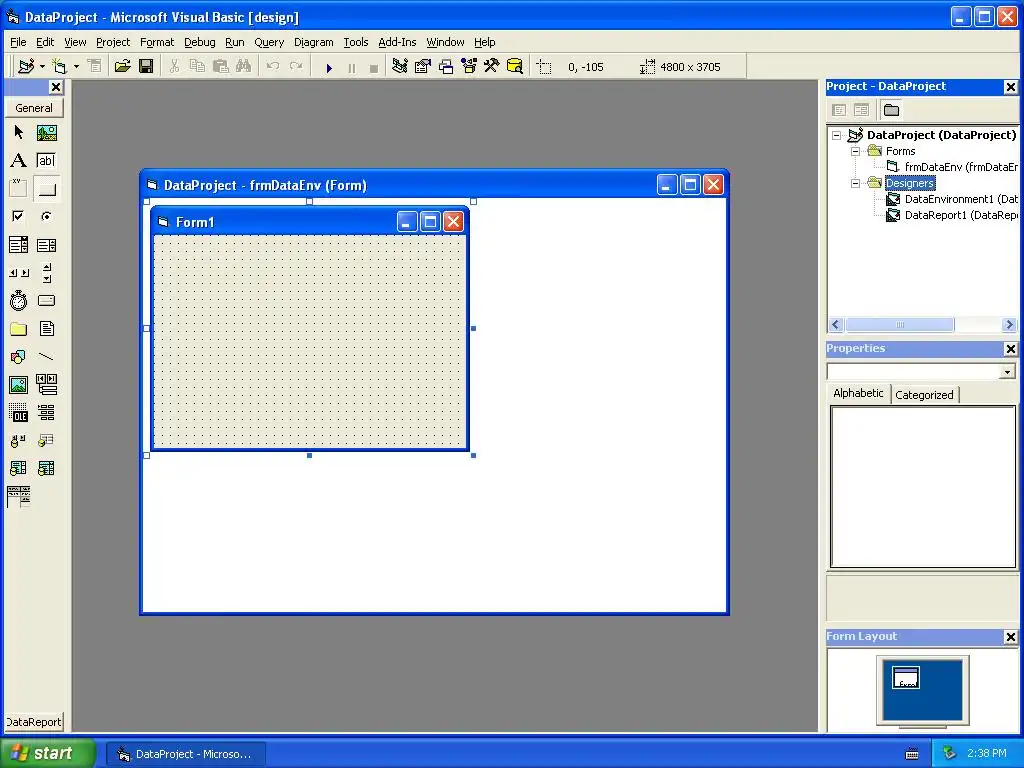This screenshot has width=1024, height=768.
Task: Click the form thumbnail in Form Layout
Action: pyautogui.click(x=906, y=678)
